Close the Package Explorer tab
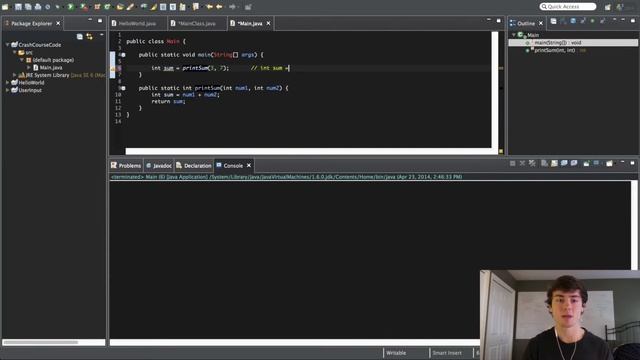This screenshot has height=360, width=640. (58, 24)
